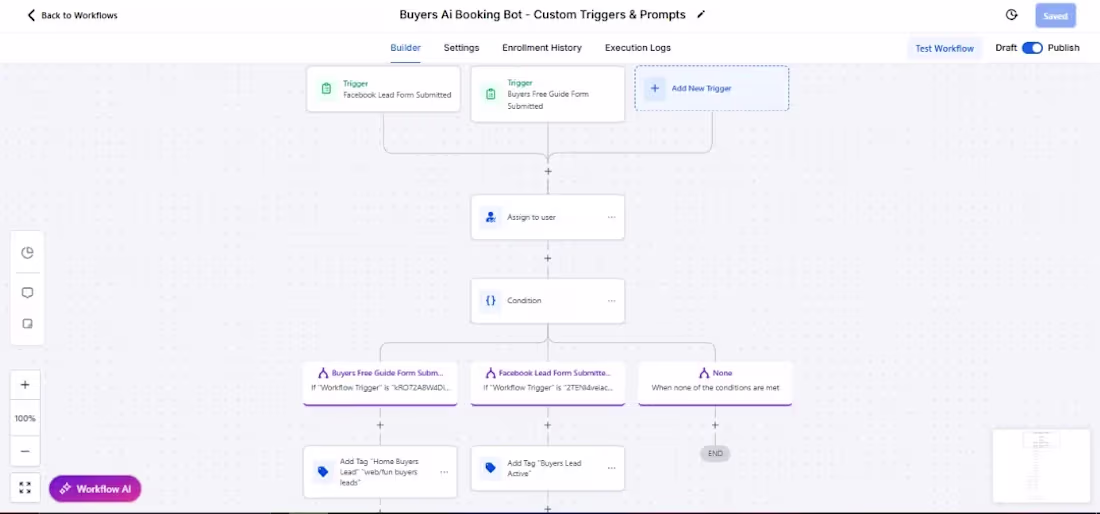Add a step above Assign to user
The image size is (1100, 514).
(548, 171)
